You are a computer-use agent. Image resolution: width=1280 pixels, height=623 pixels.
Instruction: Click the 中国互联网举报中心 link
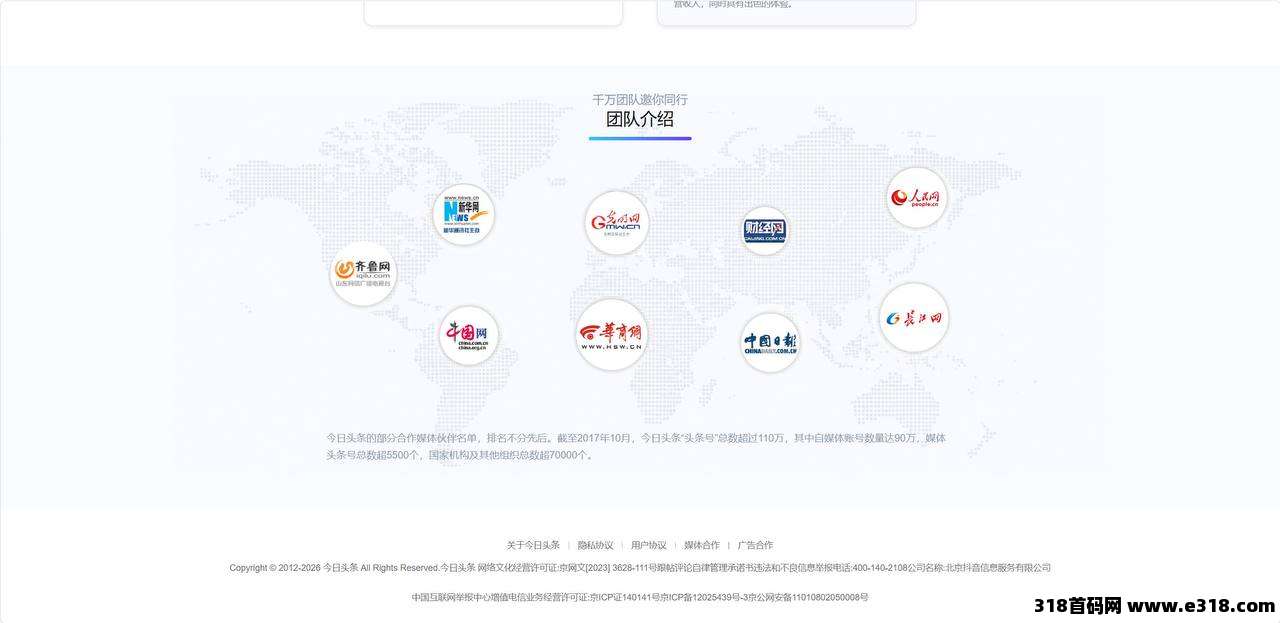pyautogui.click(x=452, y=597)
